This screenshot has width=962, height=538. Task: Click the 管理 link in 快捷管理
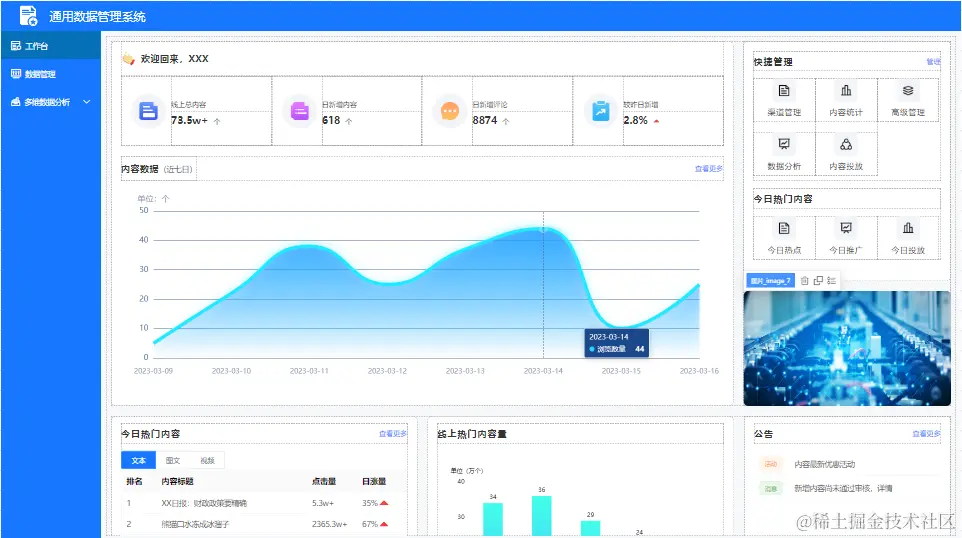click(933, 62)
